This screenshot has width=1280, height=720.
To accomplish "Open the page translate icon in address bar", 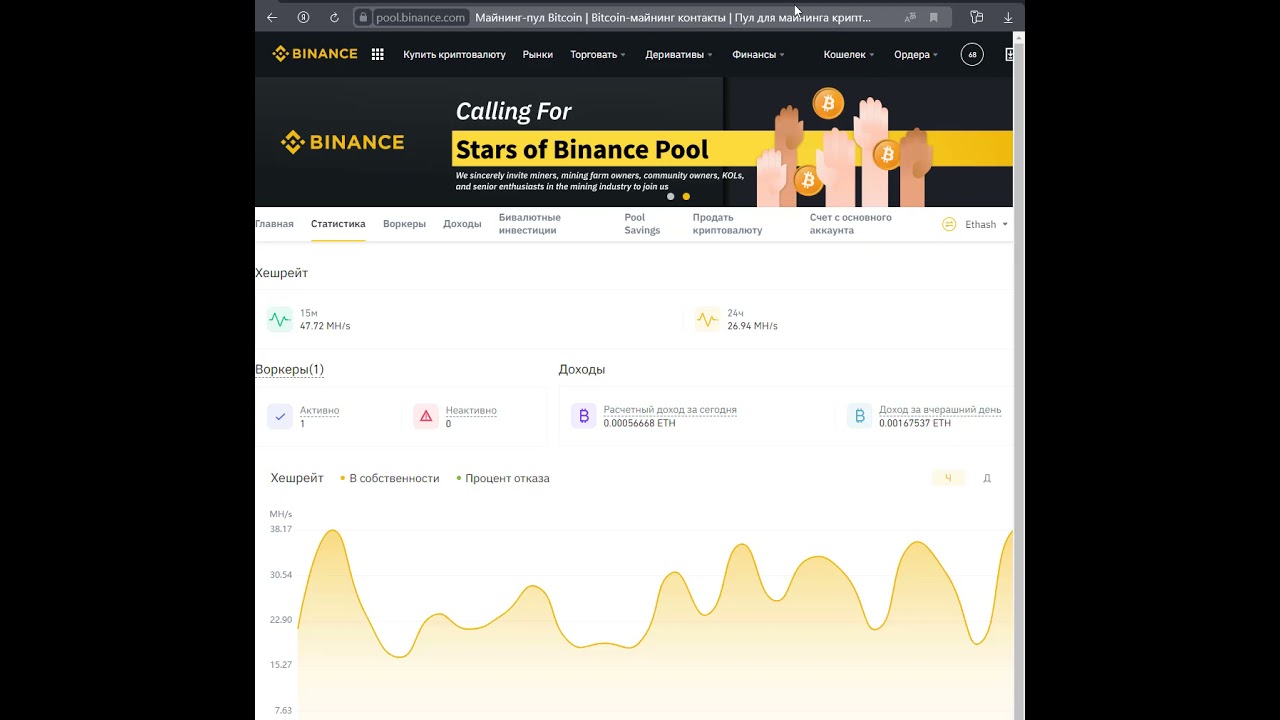I will coord(910,17).
